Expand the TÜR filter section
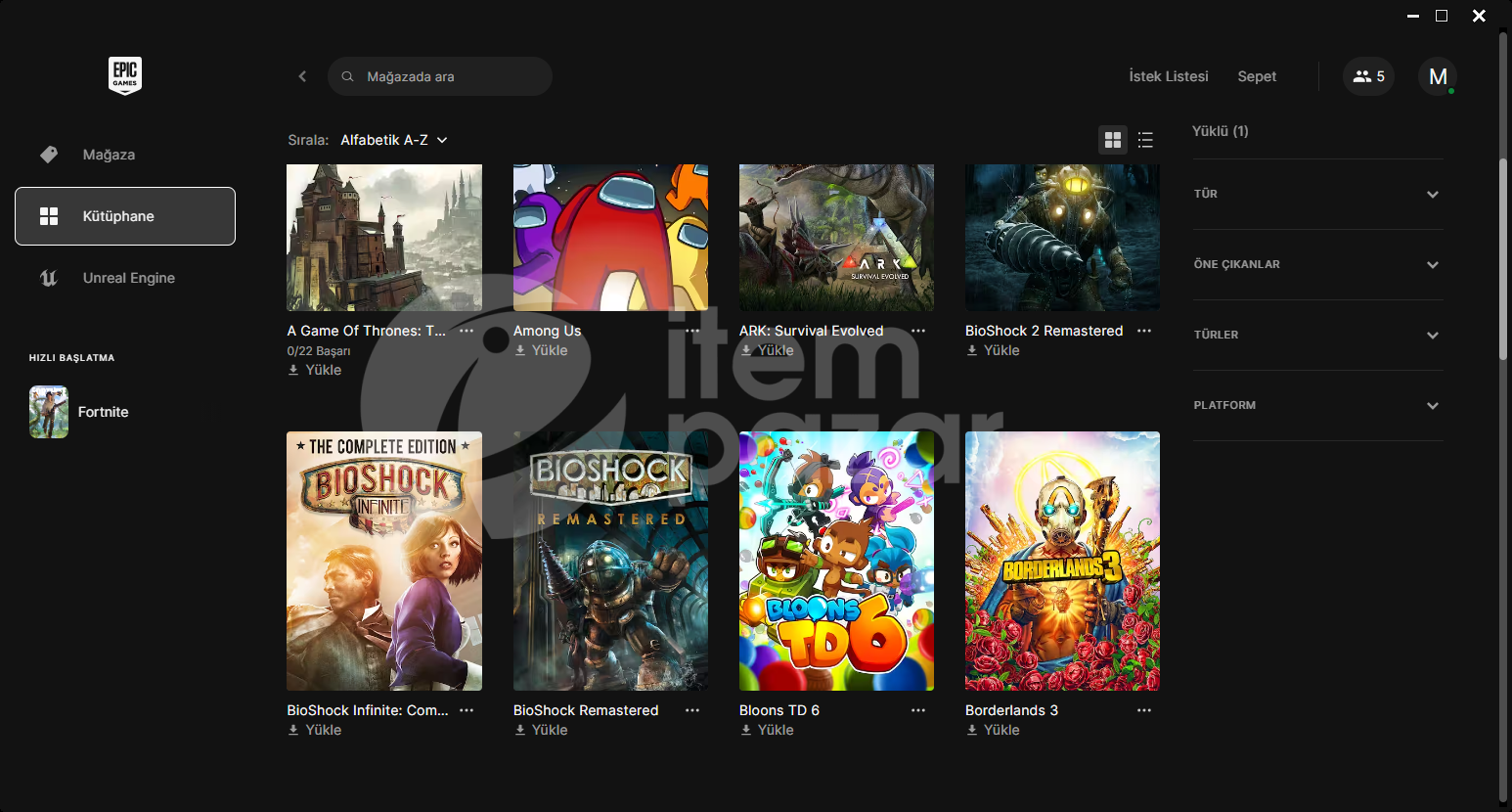Screen dimensions: 1512x812 pyautogui.click(x=1317, y=194)
